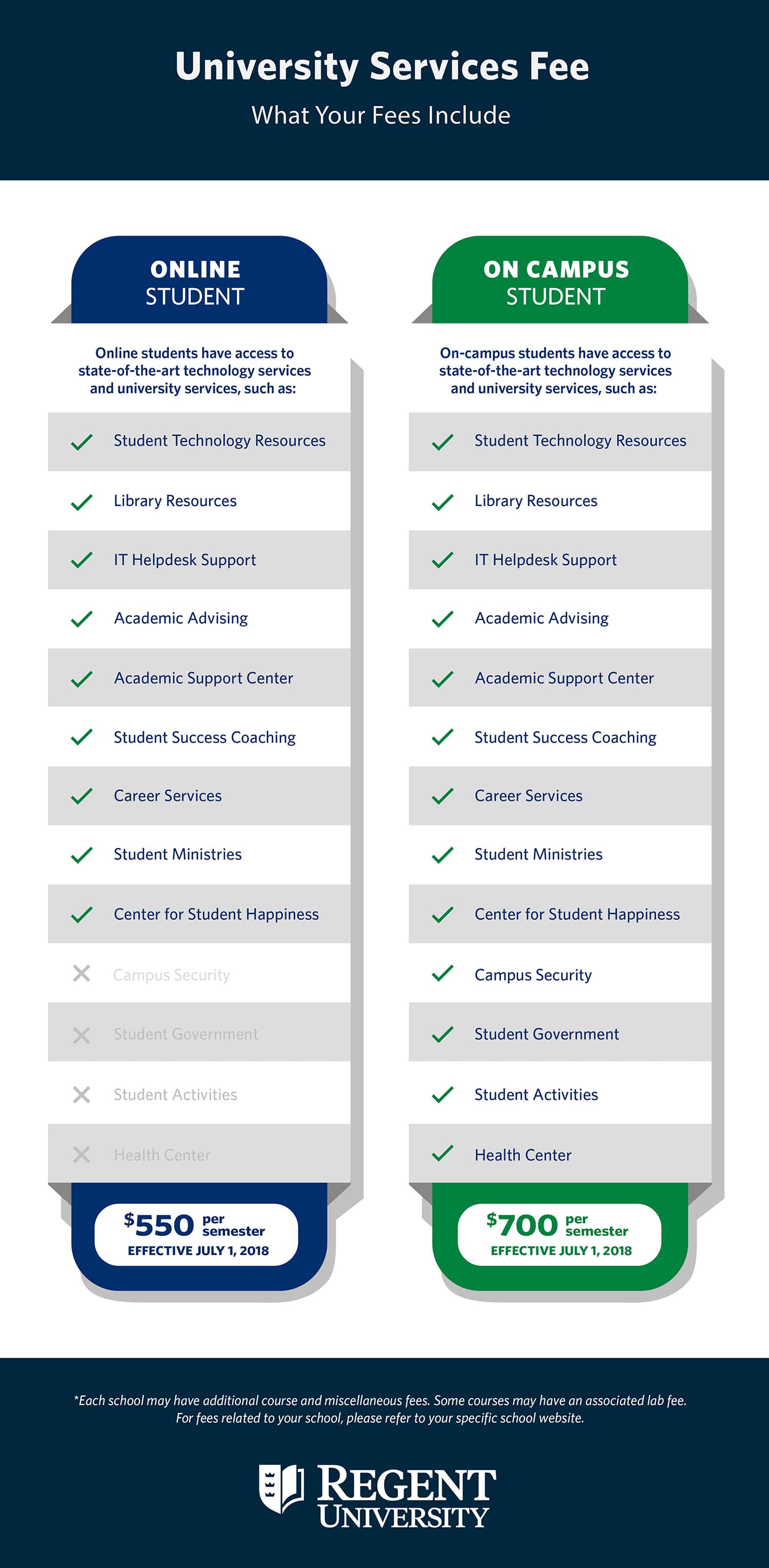Viewport: 769px width, 1568px height.
Task: Click the gray X beside online Campus Security
Action: tap(82, 974)
